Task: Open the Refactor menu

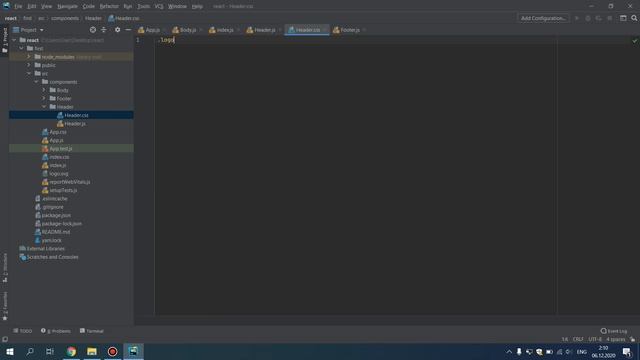Action: (109, 6)
